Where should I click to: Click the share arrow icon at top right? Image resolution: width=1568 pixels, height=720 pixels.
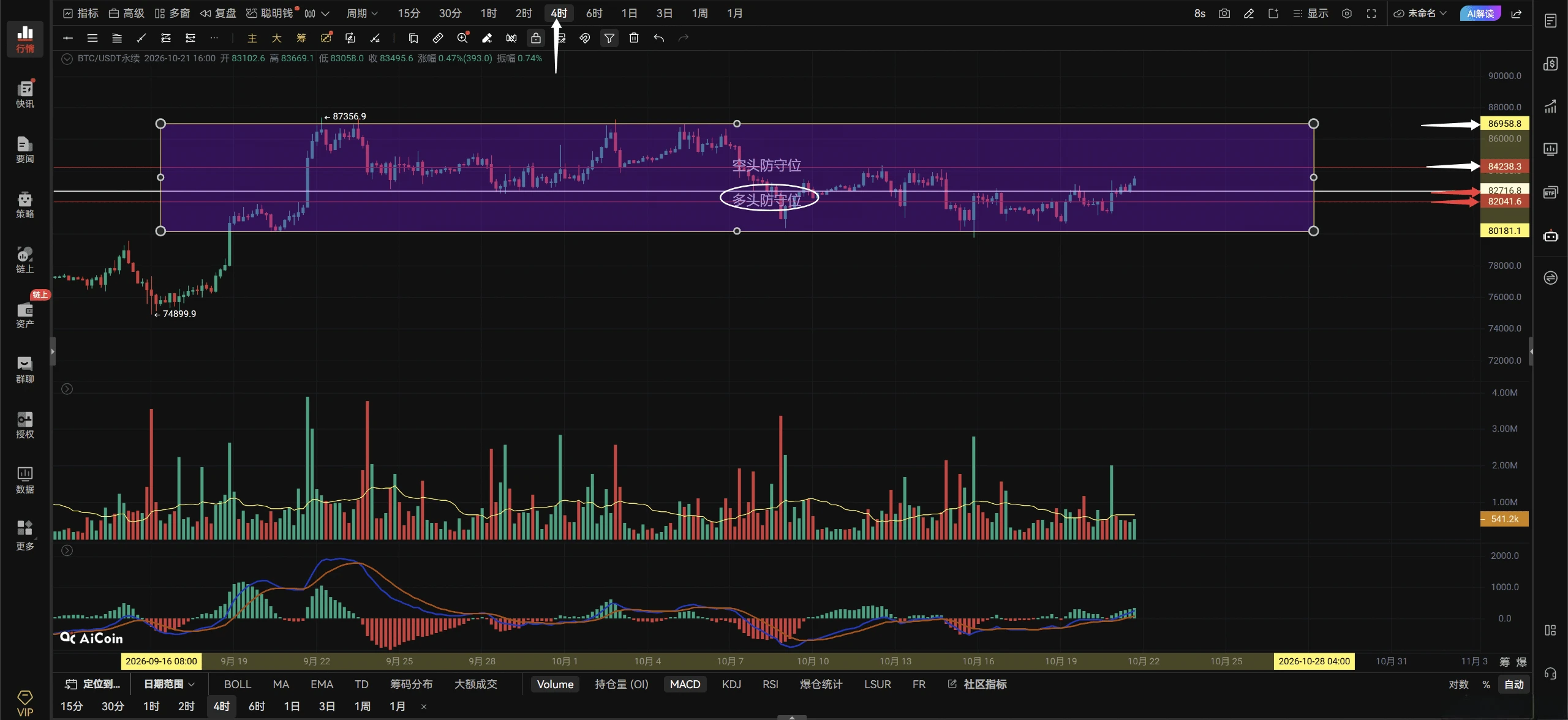1517,13
